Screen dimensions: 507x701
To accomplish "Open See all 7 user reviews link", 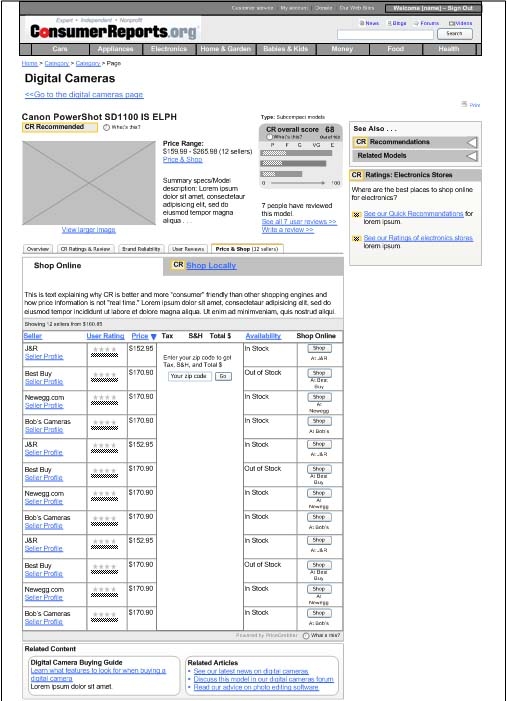I will (299, 222).
